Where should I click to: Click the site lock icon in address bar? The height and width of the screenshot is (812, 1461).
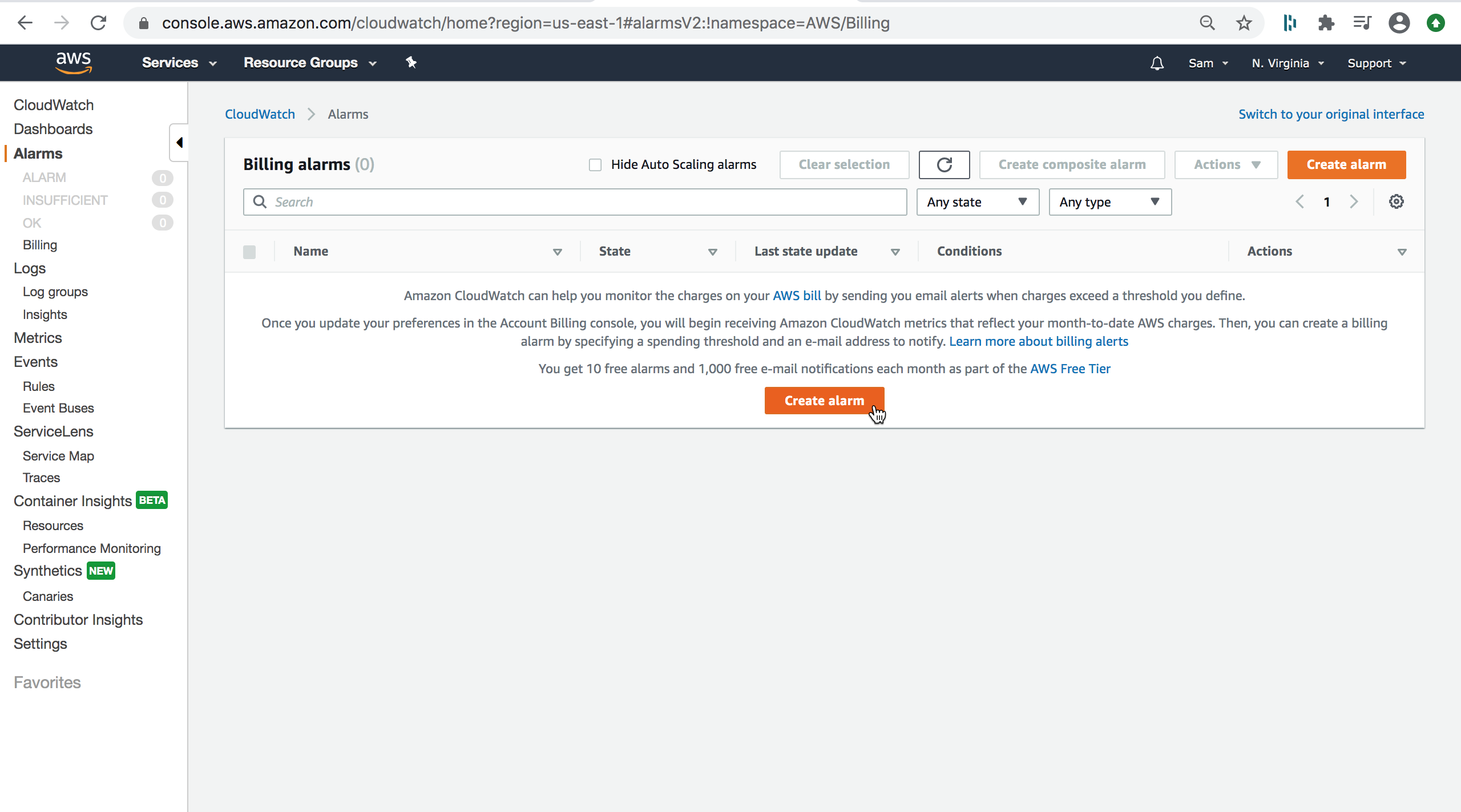tap(144, 23)
